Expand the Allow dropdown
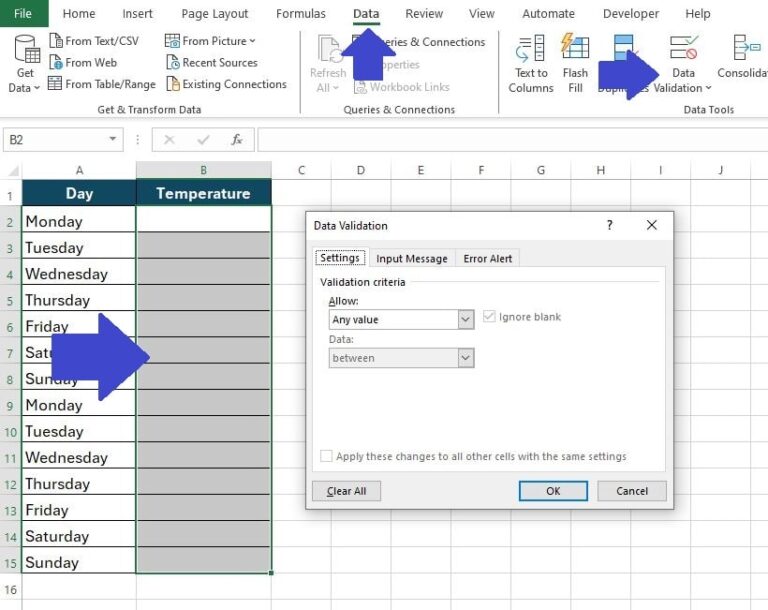768x610 pixels. 466,319
